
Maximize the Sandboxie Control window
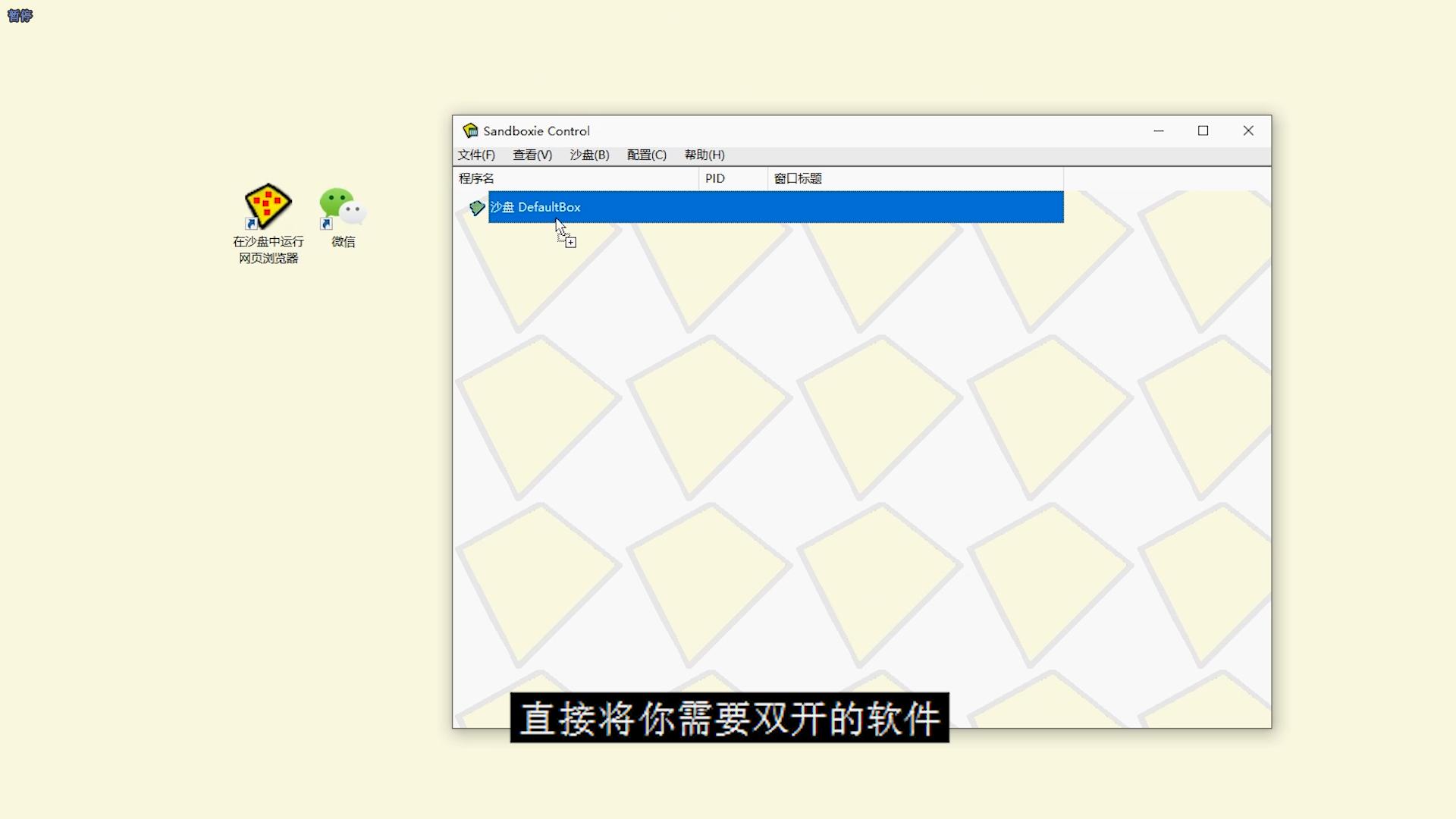coord(1203,130)
